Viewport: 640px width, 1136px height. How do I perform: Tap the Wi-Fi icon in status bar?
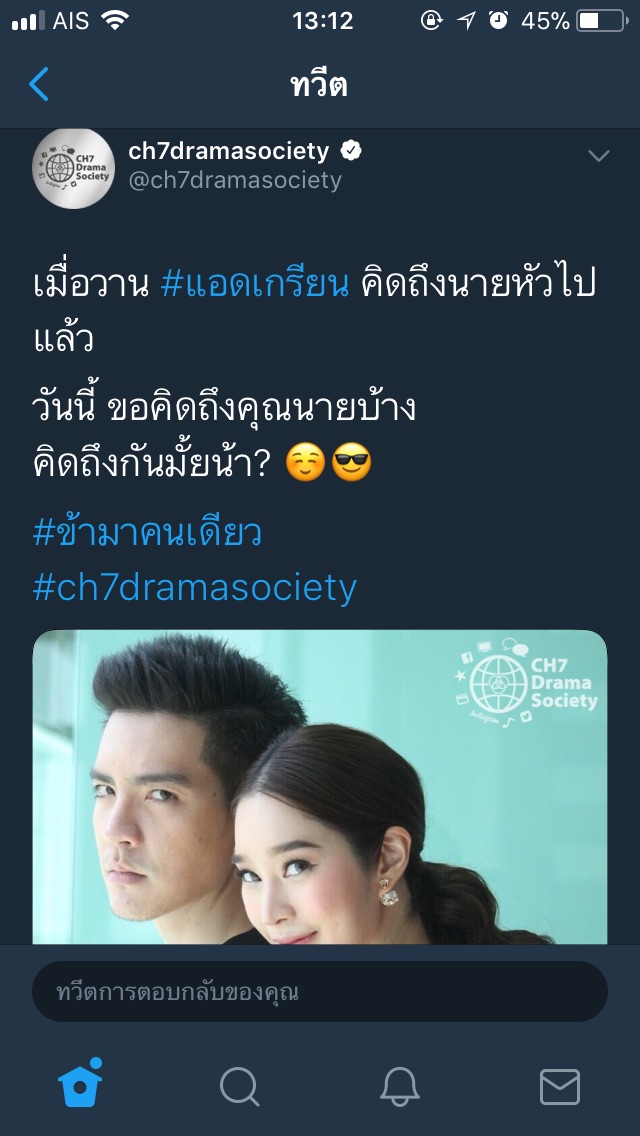click(115, 20)
